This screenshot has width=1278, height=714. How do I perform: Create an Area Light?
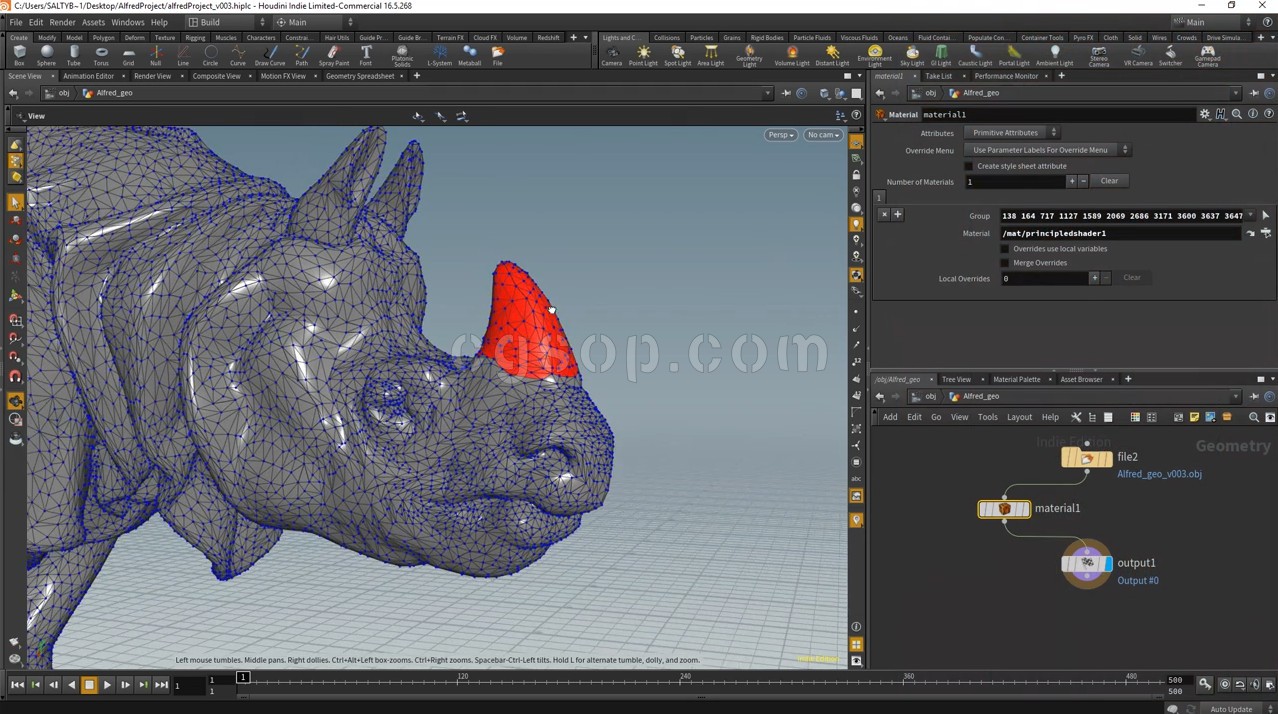(x=710, y=55)
